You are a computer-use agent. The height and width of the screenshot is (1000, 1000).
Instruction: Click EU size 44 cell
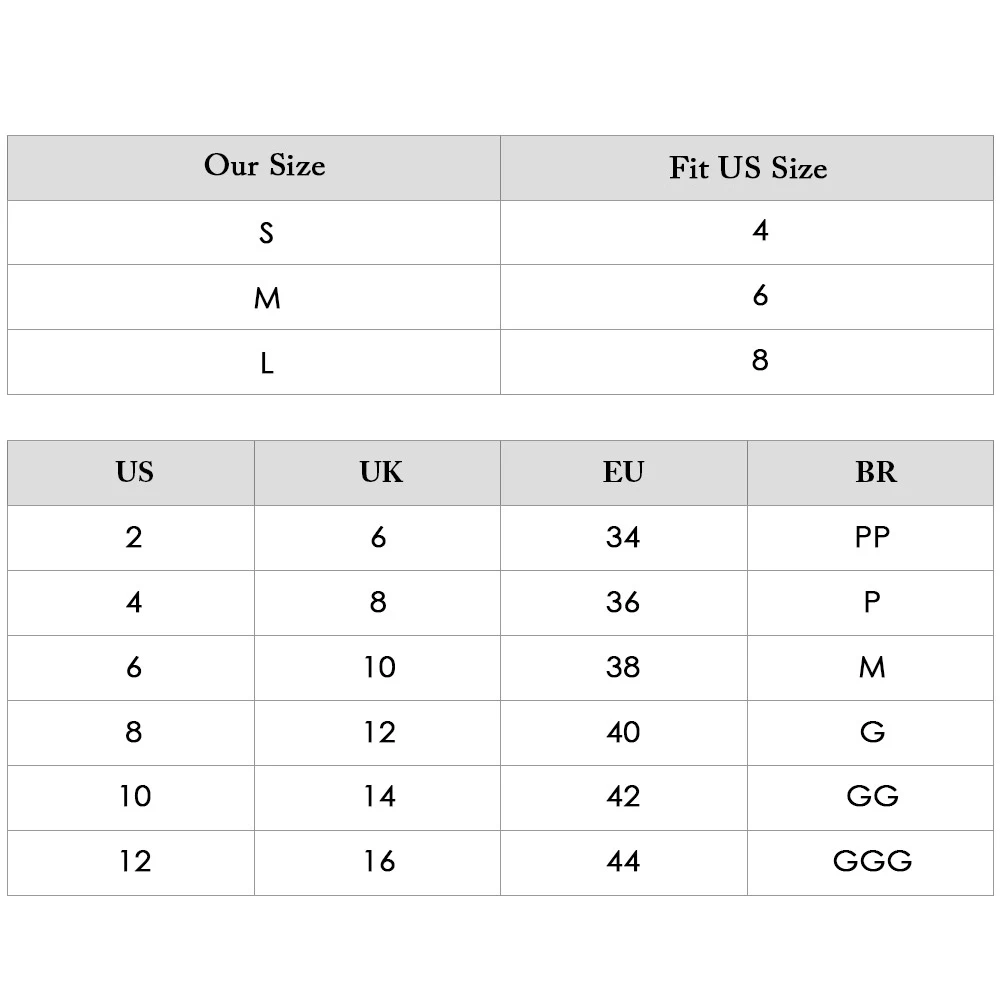[623, 861]
